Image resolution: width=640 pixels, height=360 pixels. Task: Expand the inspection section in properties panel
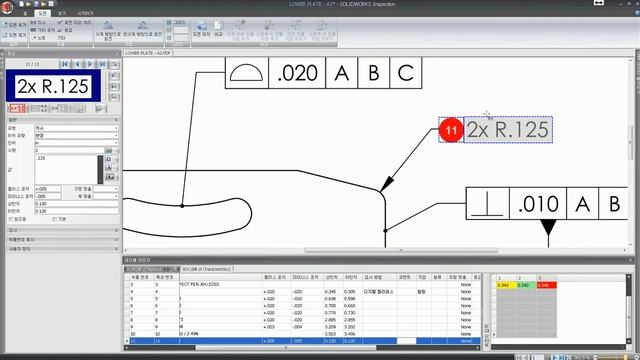[x=63, y=230]
